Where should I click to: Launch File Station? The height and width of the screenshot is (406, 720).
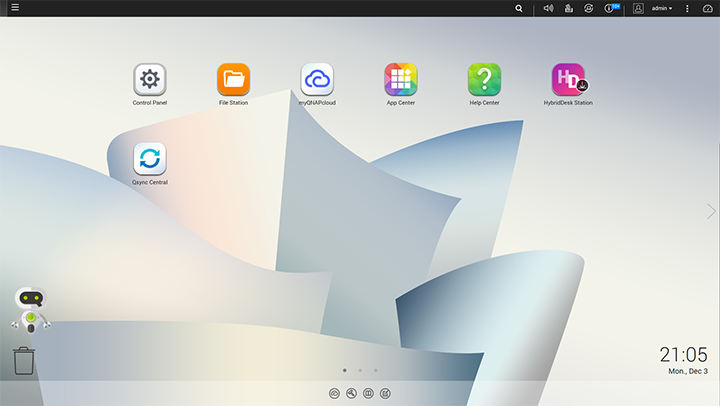coord(233,79)
